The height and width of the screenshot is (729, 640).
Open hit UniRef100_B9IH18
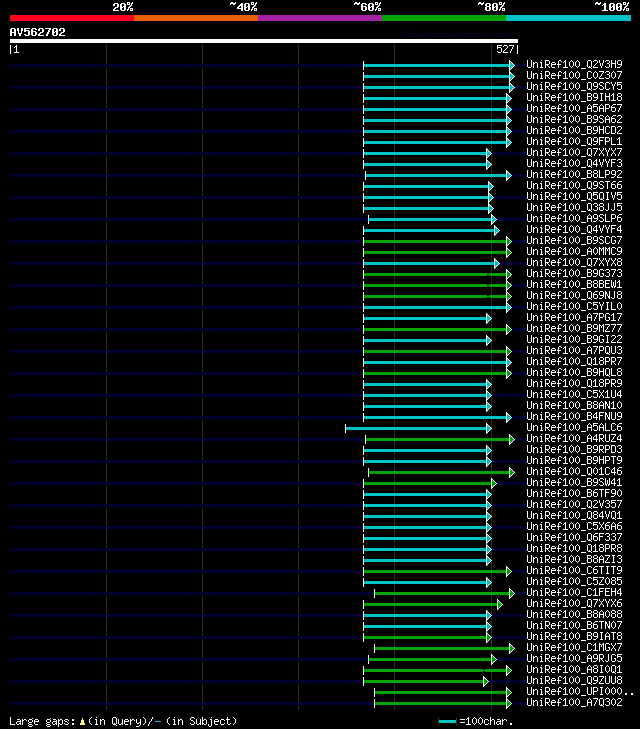point(574,97)
